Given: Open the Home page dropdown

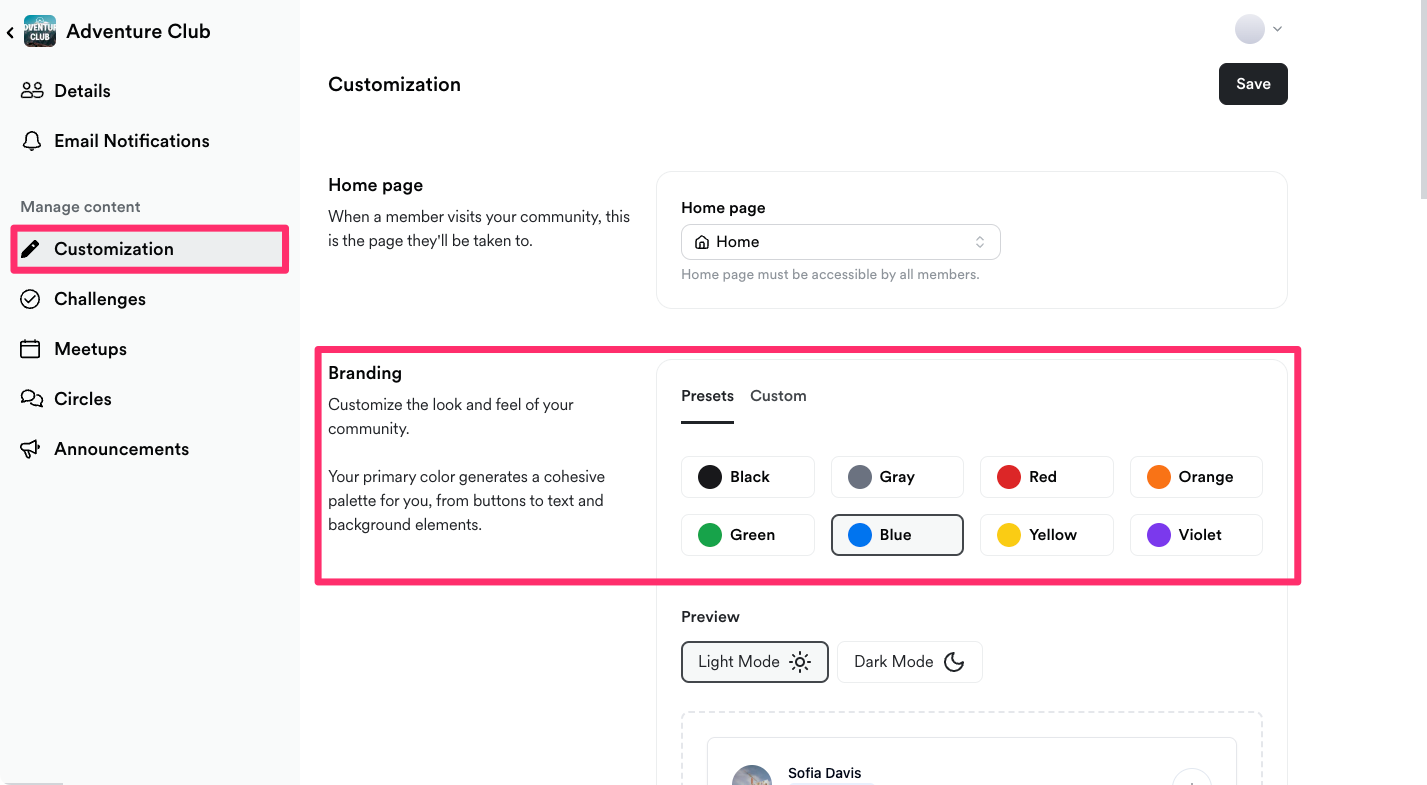Looking at the screenshot, I should point(841,242).
